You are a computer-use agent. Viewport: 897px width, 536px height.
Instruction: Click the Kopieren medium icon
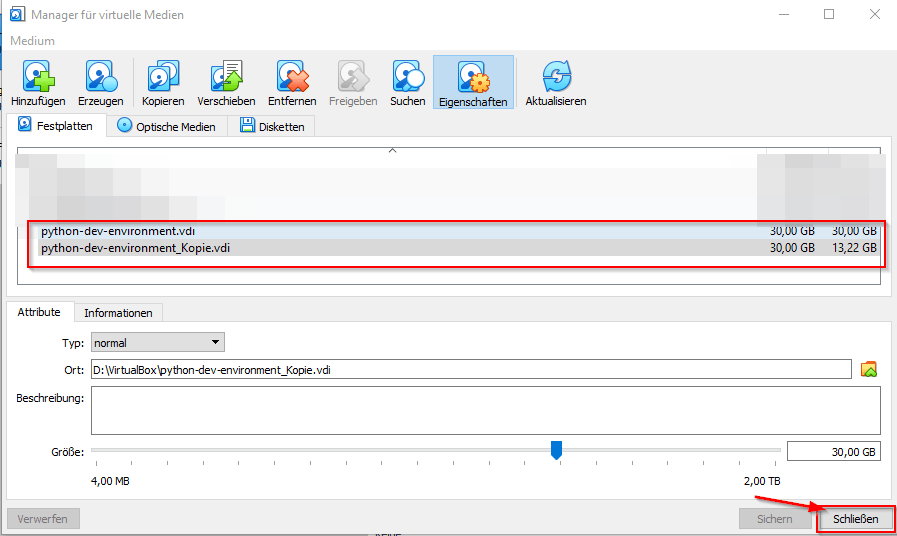pos(163,77)
